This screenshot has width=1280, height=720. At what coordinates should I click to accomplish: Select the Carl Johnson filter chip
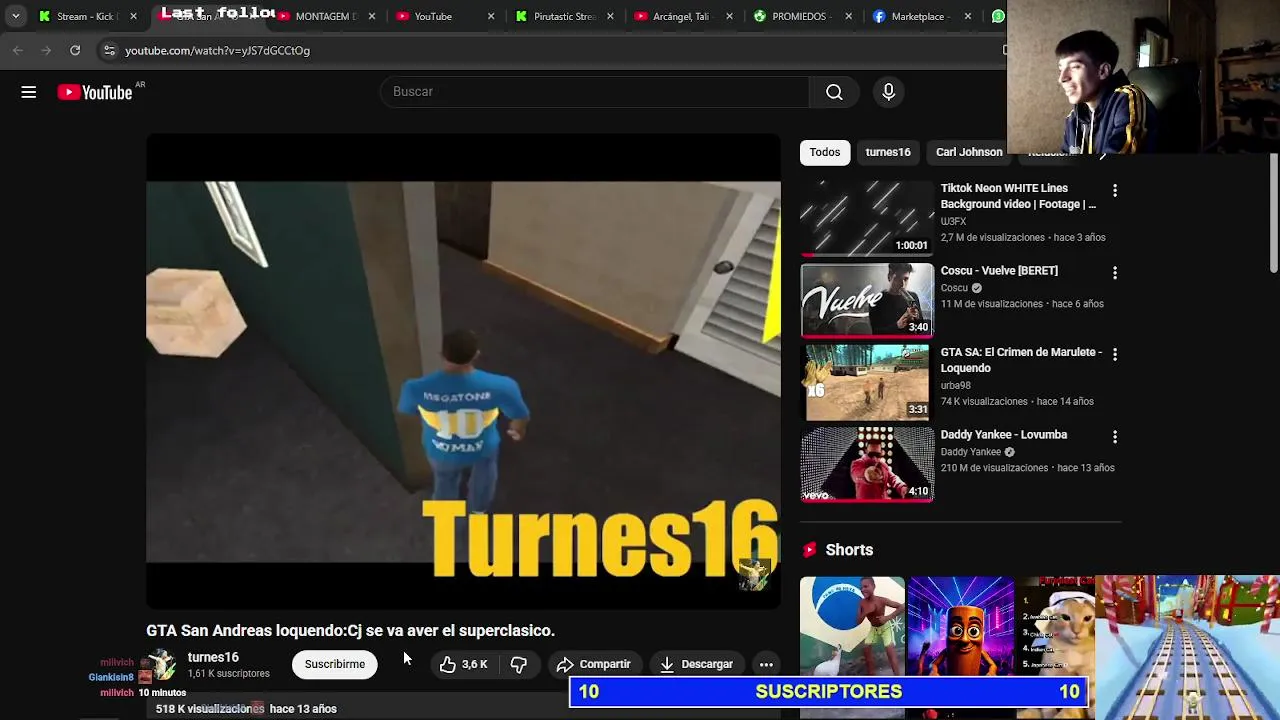click(x=969, y=152)
